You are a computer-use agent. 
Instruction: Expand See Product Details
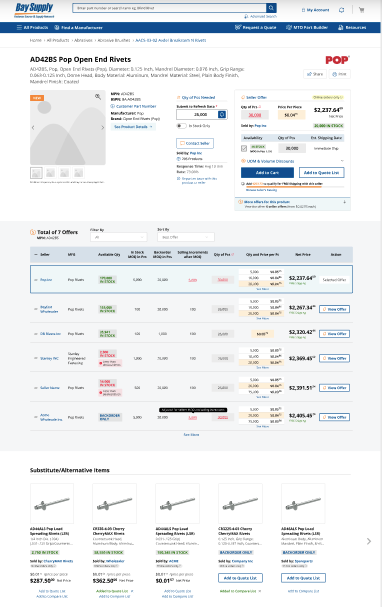(133, 127)
